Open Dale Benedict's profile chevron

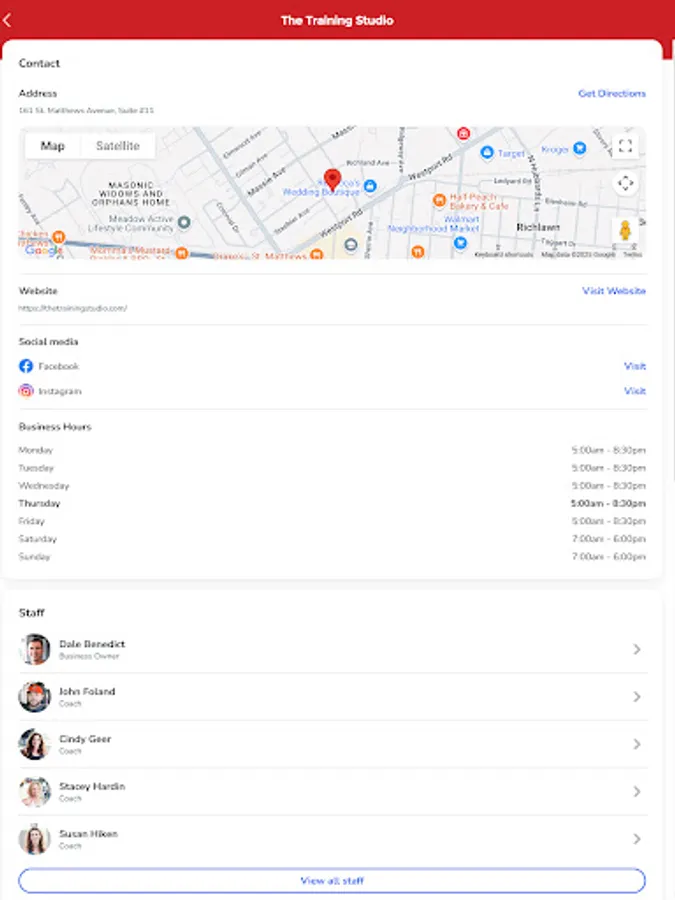pos(637,649)
